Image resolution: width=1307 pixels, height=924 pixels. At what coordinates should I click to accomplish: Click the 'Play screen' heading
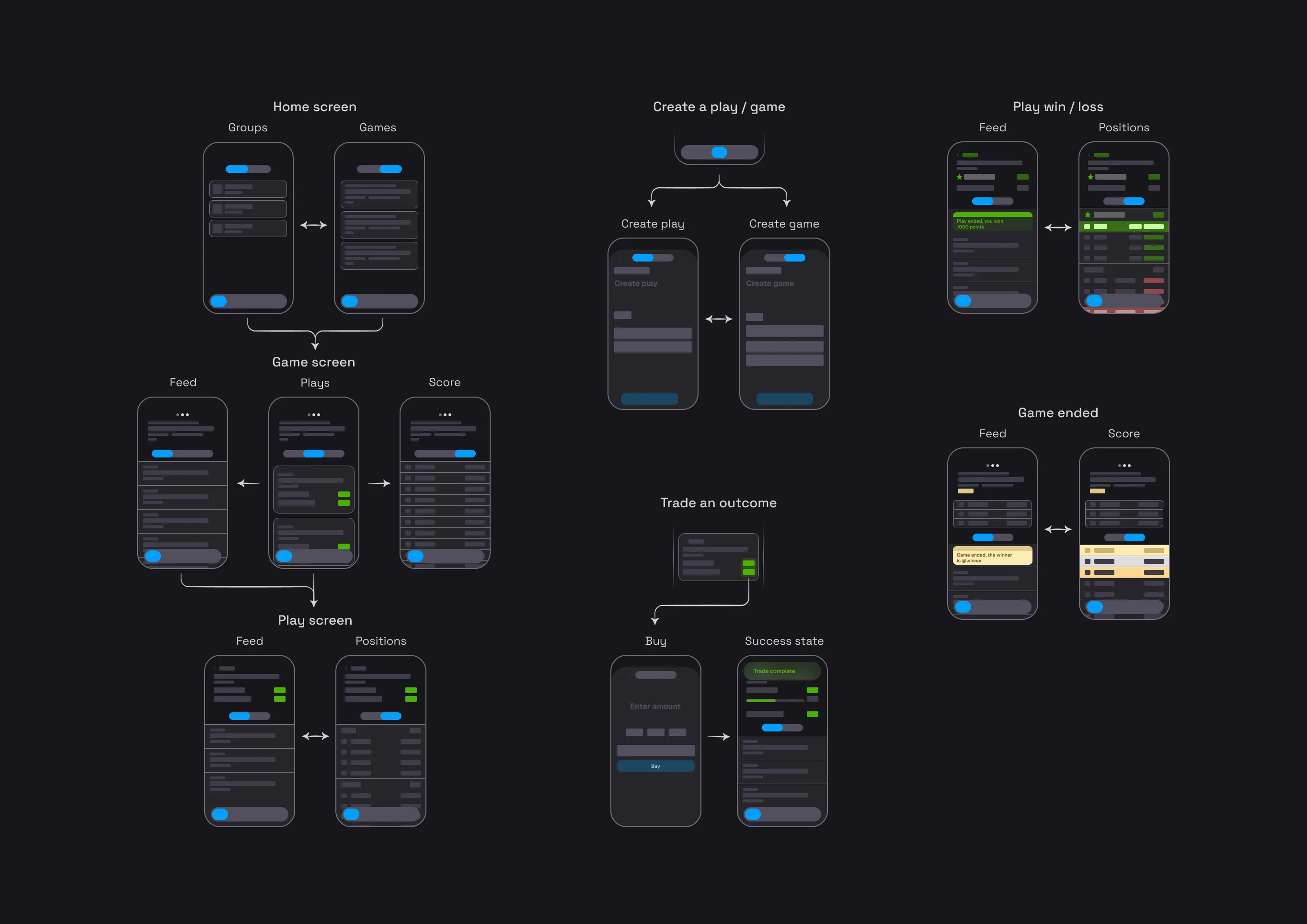point(315,620)
